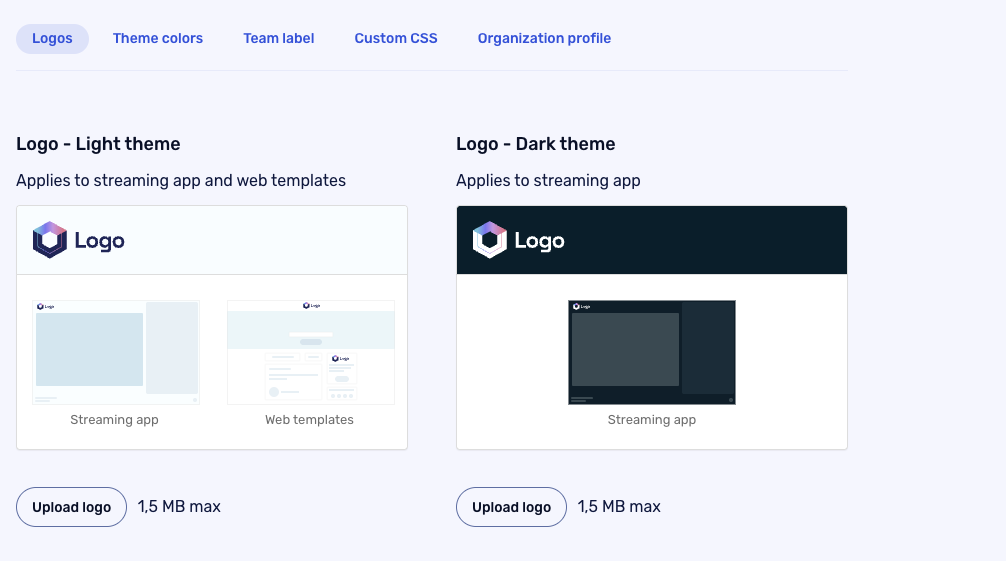Click 'Applies to streaming app and web templates'

(x=181, y=180)
